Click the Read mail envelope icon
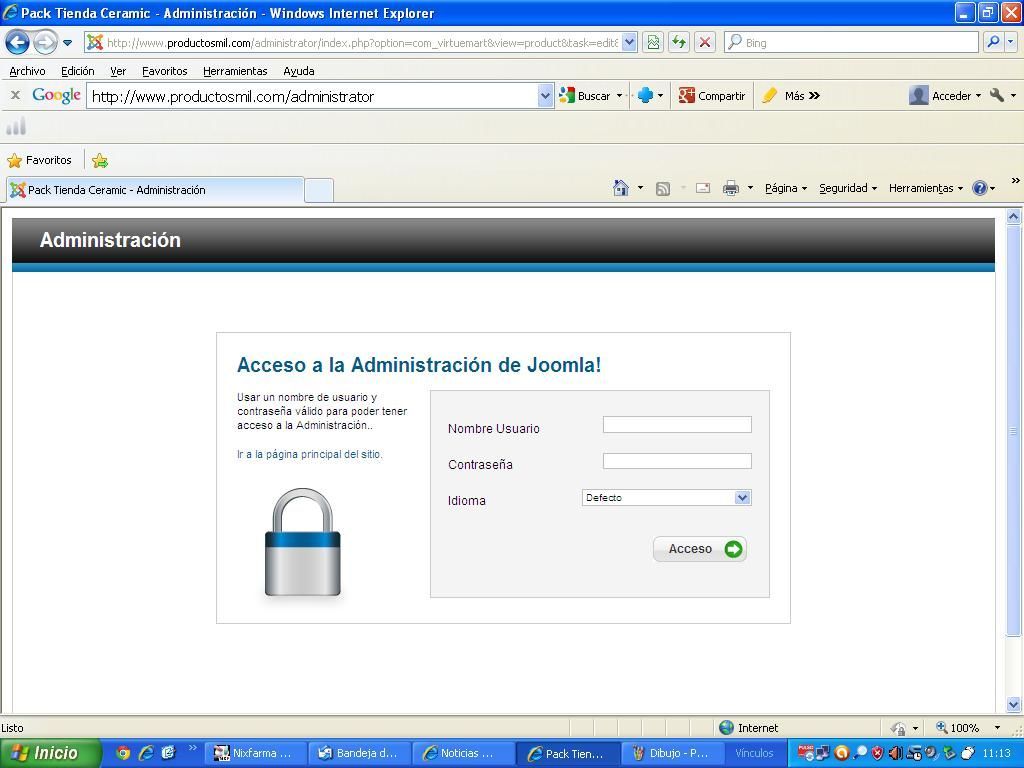Viewport: 1024px width, 768px height. [703, 188]
